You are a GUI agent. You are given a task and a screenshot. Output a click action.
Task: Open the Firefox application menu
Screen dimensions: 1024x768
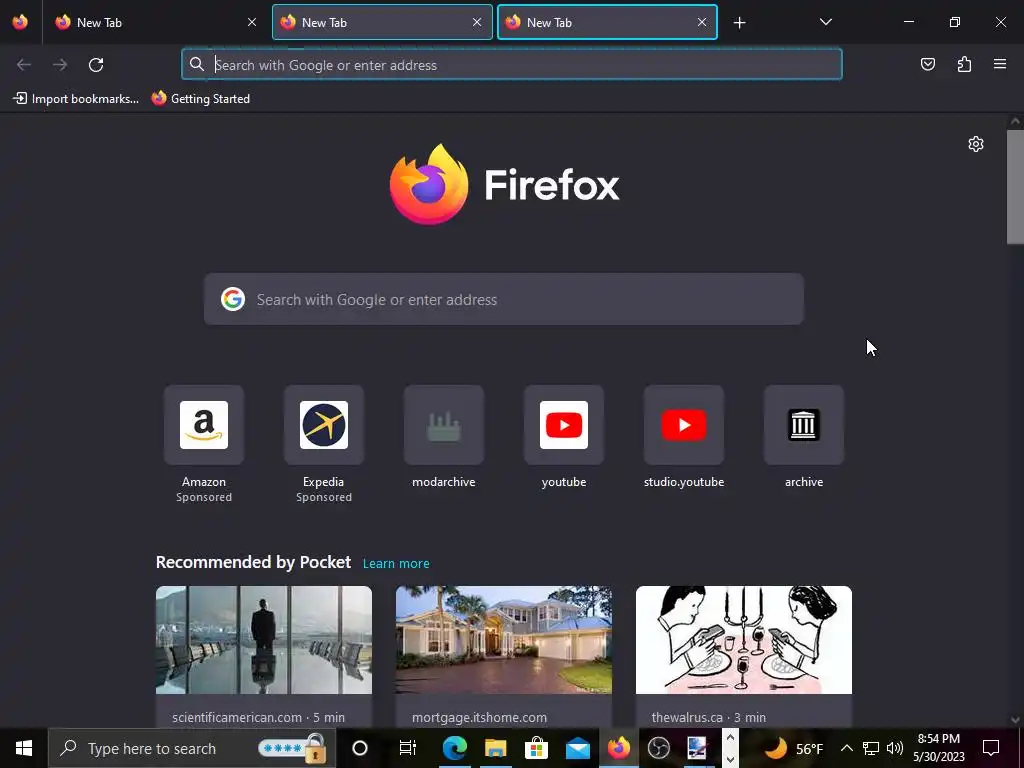(x=1000, y=64)
